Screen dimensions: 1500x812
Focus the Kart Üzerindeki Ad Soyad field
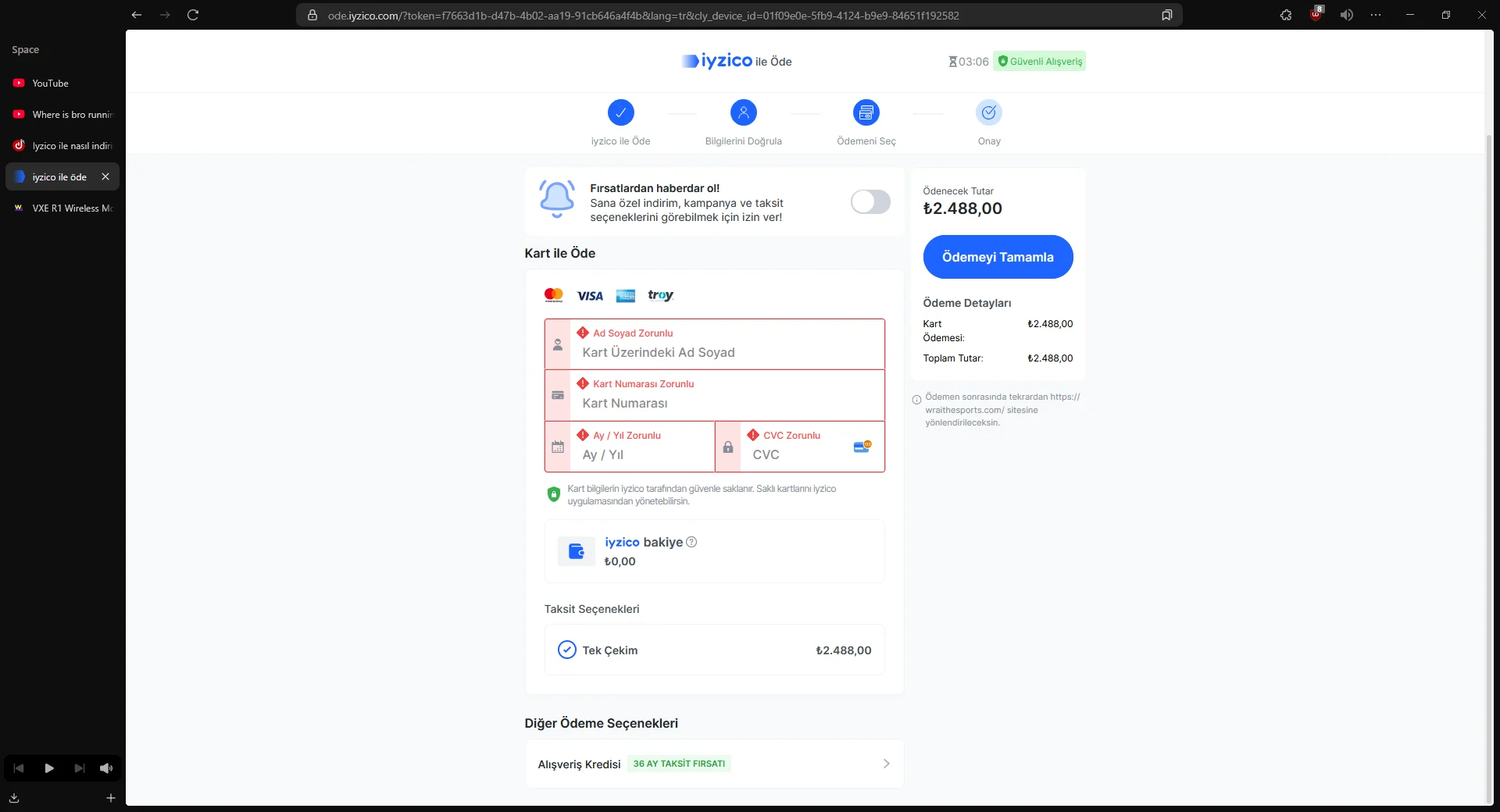714,344
